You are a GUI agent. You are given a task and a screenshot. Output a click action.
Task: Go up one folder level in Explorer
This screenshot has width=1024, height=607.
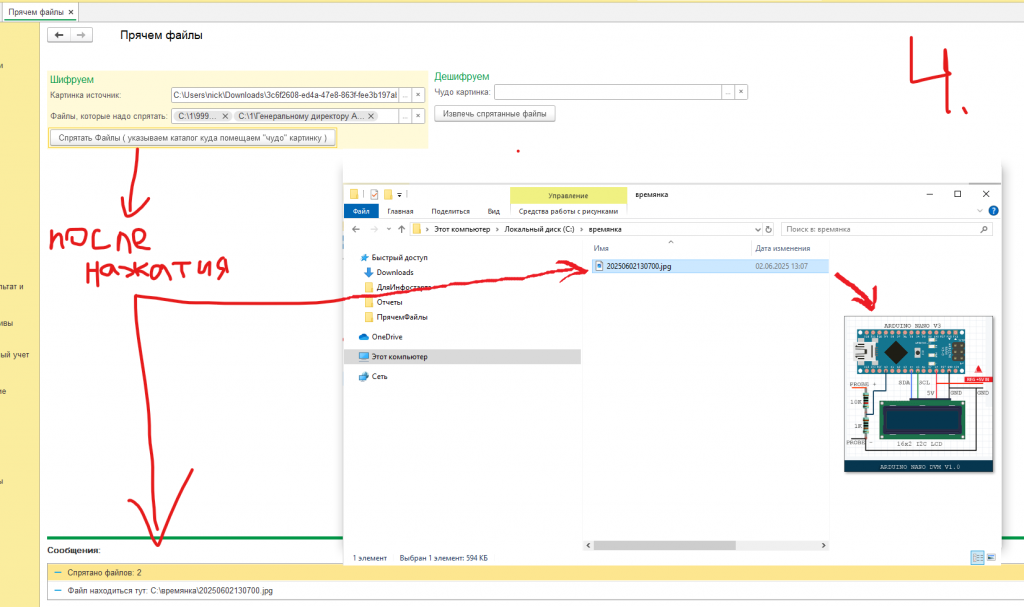click(402, 229)
